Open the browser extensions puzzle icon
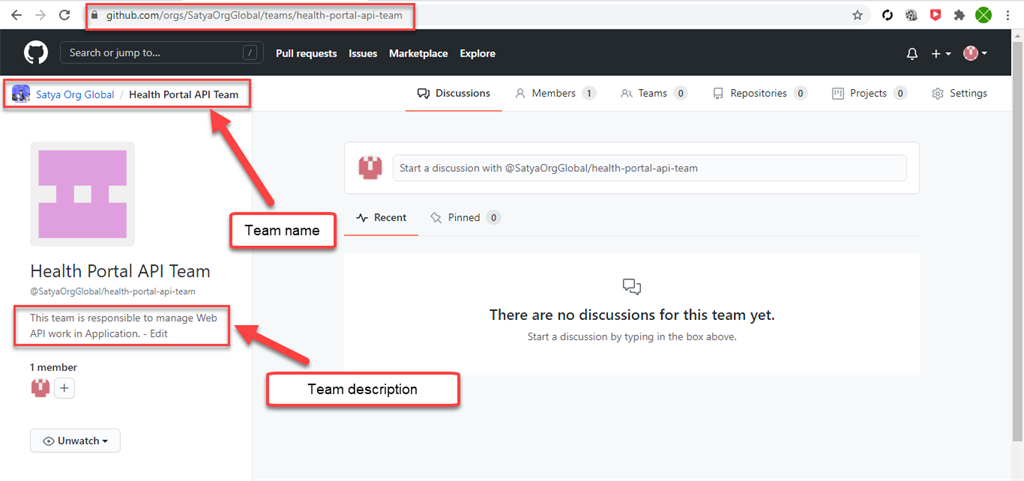Screen dimensions: 1024x481 point(959,15)
